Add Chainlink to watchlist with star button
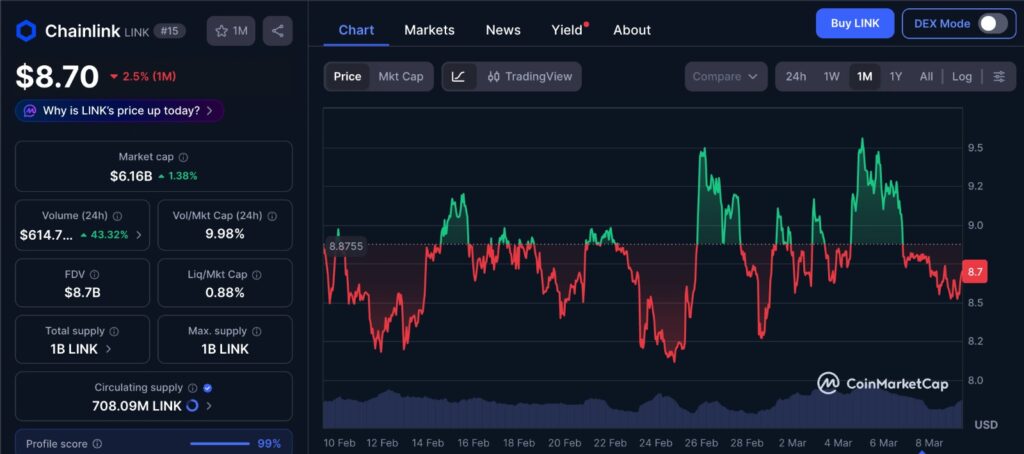This screenshot has width=1024, height=454. [x=231, y=31]
